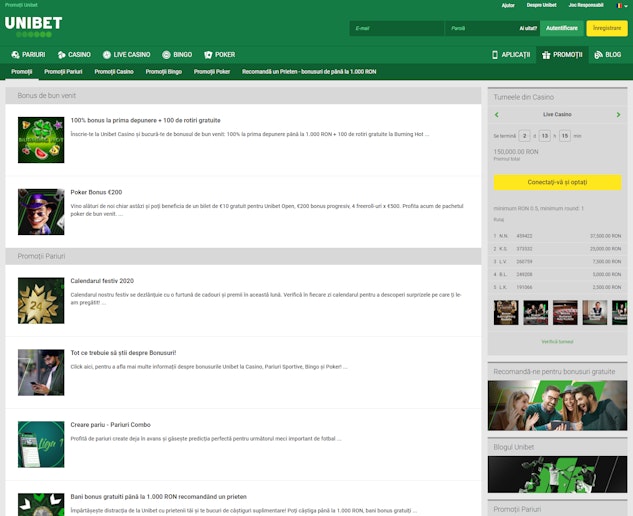Click the Ai uitat? link
The image size is (633, 516).
pos(528,28)
